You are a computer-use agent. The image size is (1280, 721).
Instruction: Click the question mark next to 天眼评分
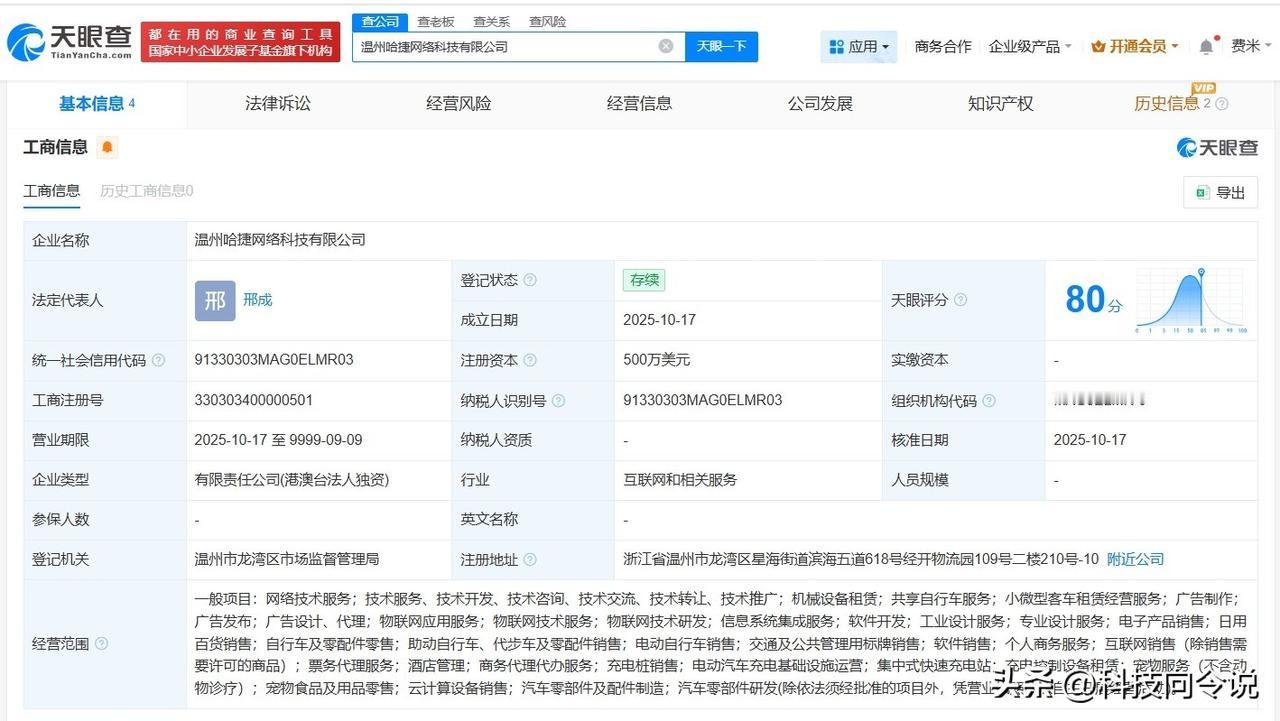coord(959,300)
